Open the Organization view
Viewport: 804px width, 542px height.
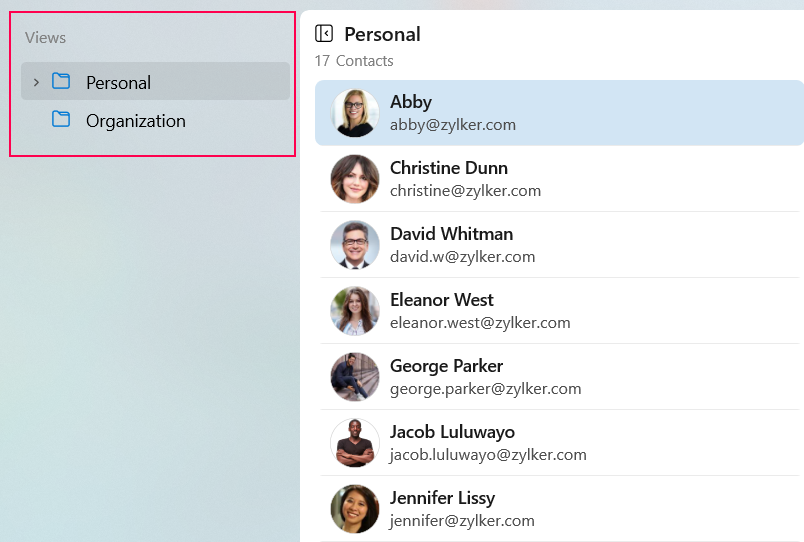[155, 121]
